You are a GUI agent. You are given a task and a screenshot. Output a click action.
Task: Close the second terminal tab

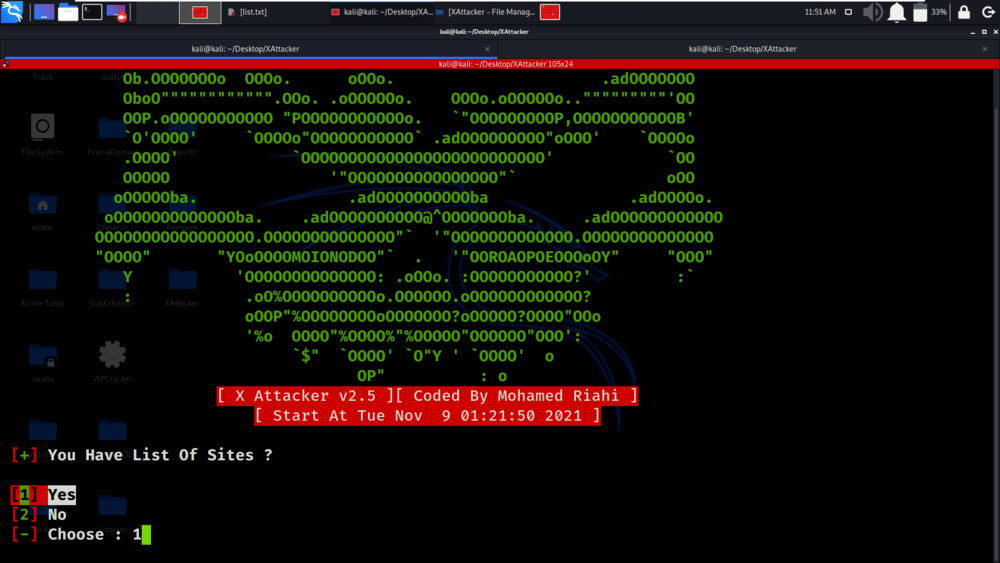point(985,49)
